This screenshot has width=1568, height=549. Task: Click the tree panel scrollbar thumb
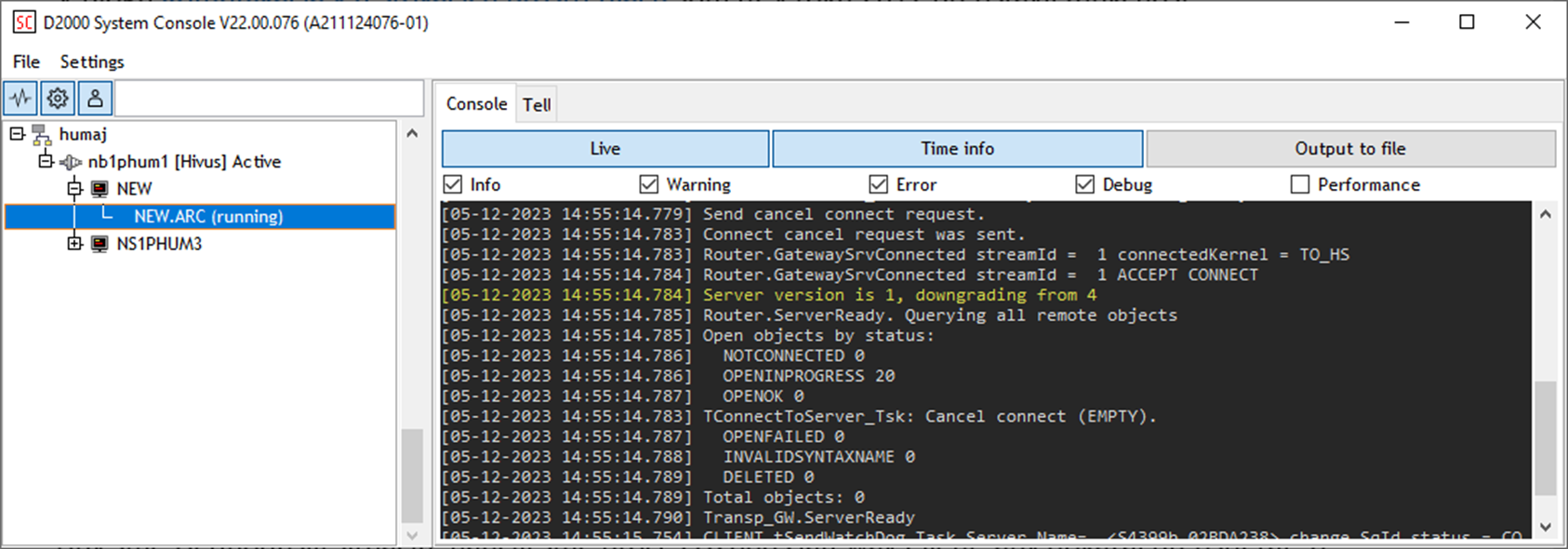point(412,475)
